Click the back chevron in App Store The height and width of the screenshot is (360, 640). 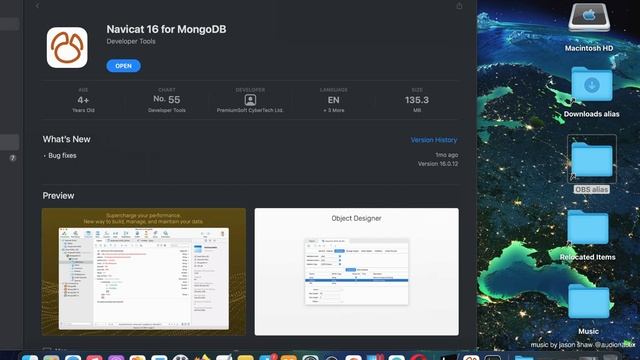38,5
